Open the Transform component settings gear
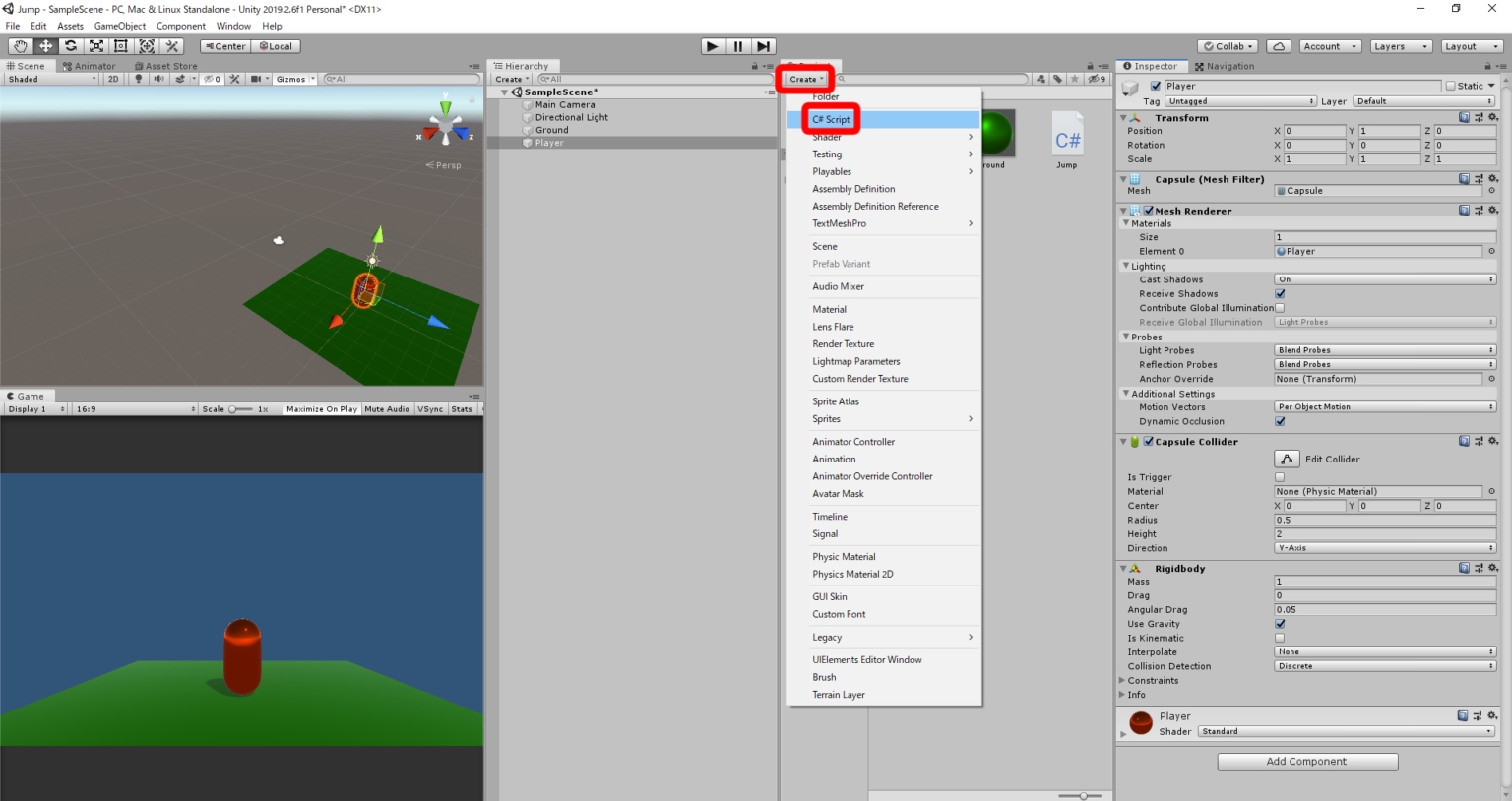1512x801 pixels. click(1494, 116)
